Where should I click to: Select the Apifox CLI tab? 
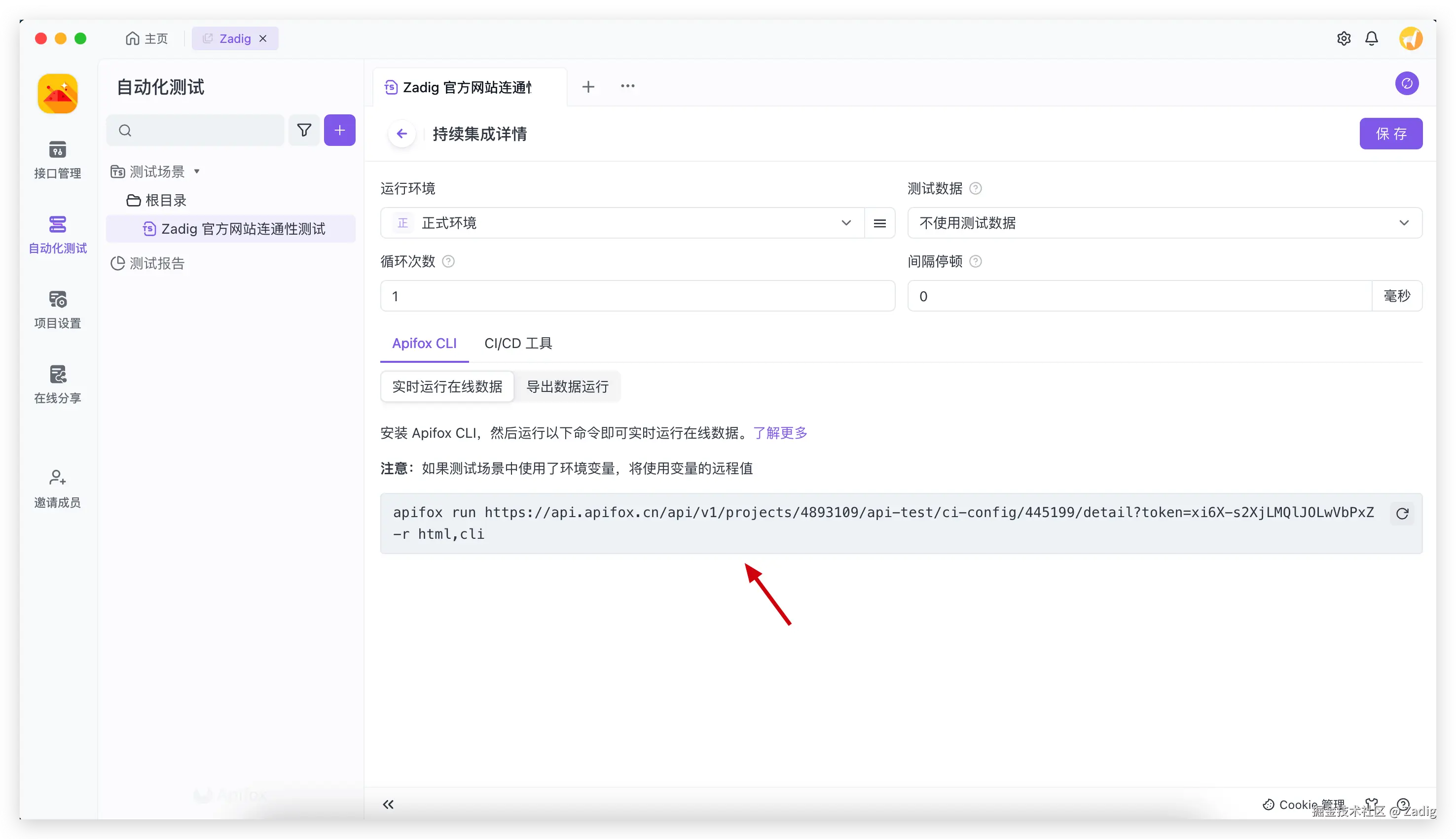coord(424,344)
